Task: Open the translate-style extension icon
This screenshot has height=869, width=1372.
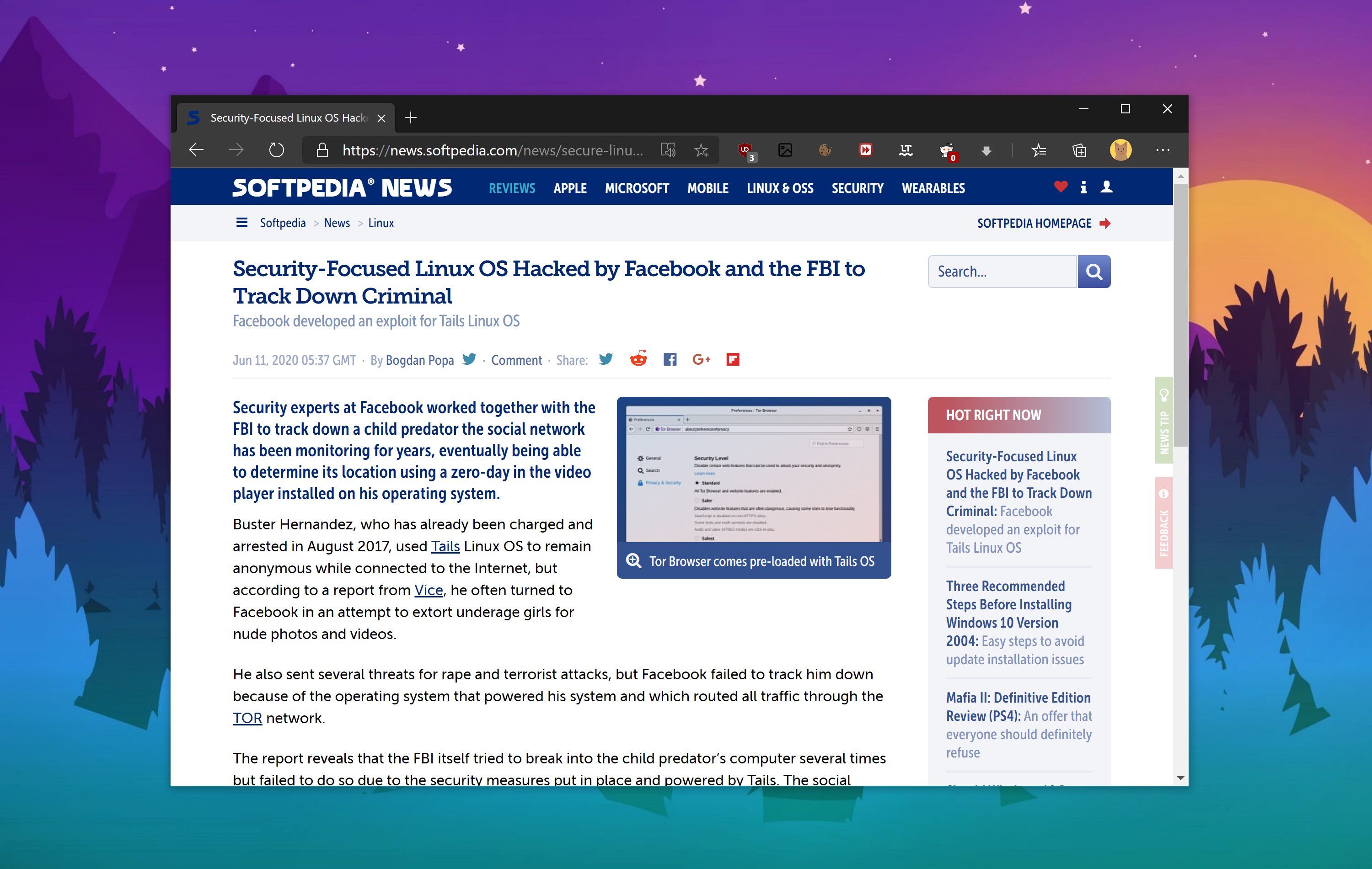Action: (x=906, y=150)
